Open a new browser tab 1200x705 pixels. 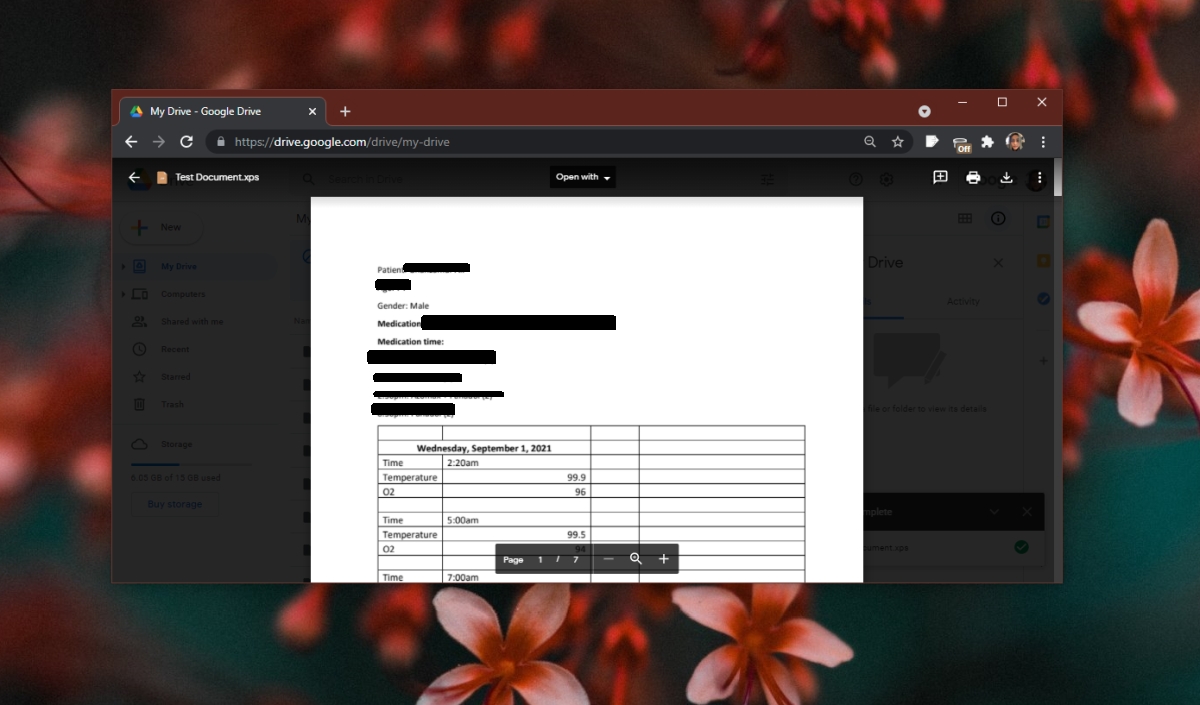(x=345, y=111)
